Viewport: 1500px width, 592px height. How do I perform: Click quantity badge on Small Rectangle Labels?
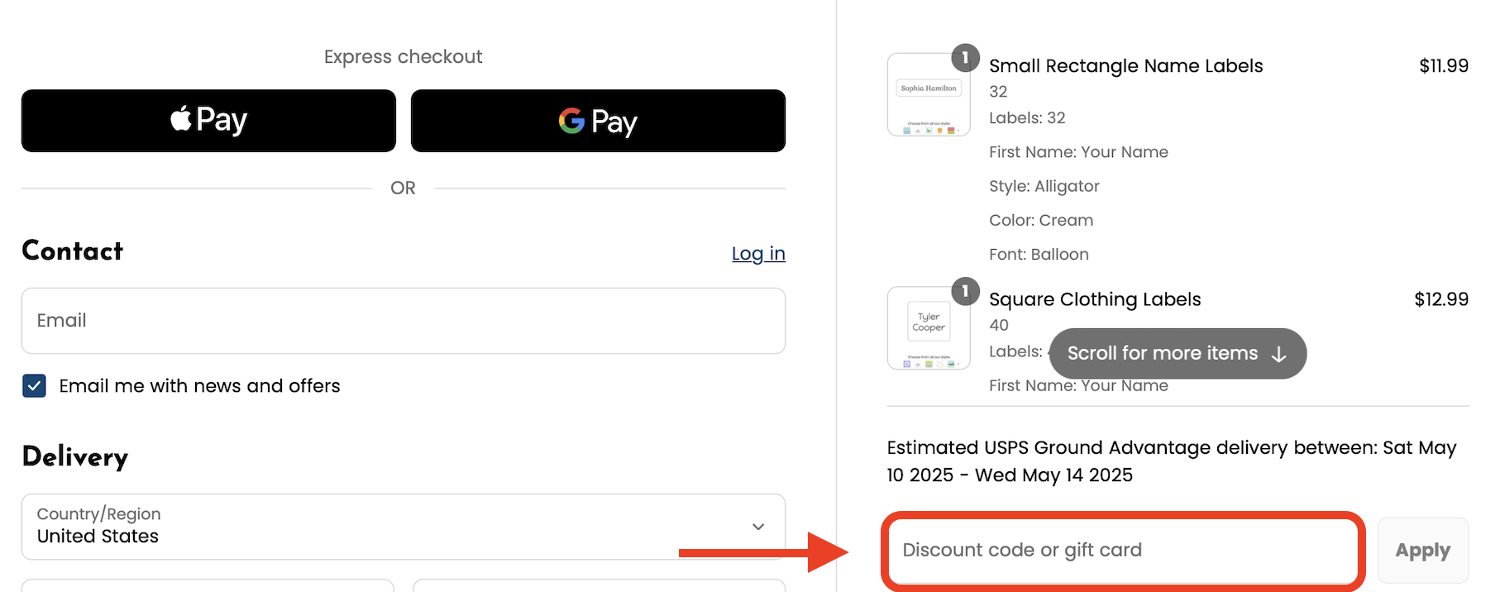964,58
